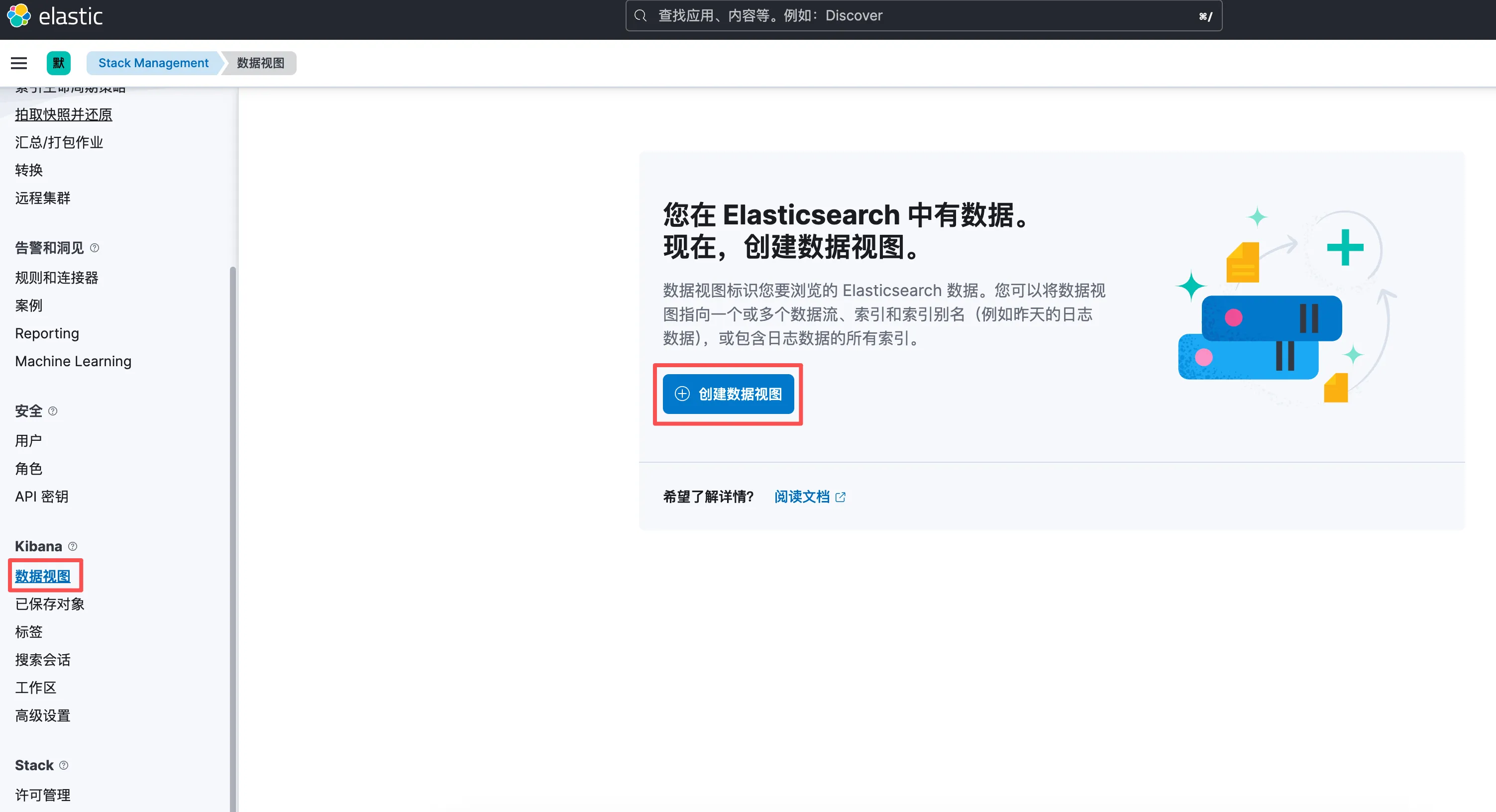The height and width of the screenshot is (812, 1496).
Task: Click help icon beside Stack heading
Action: coord(64,765)
